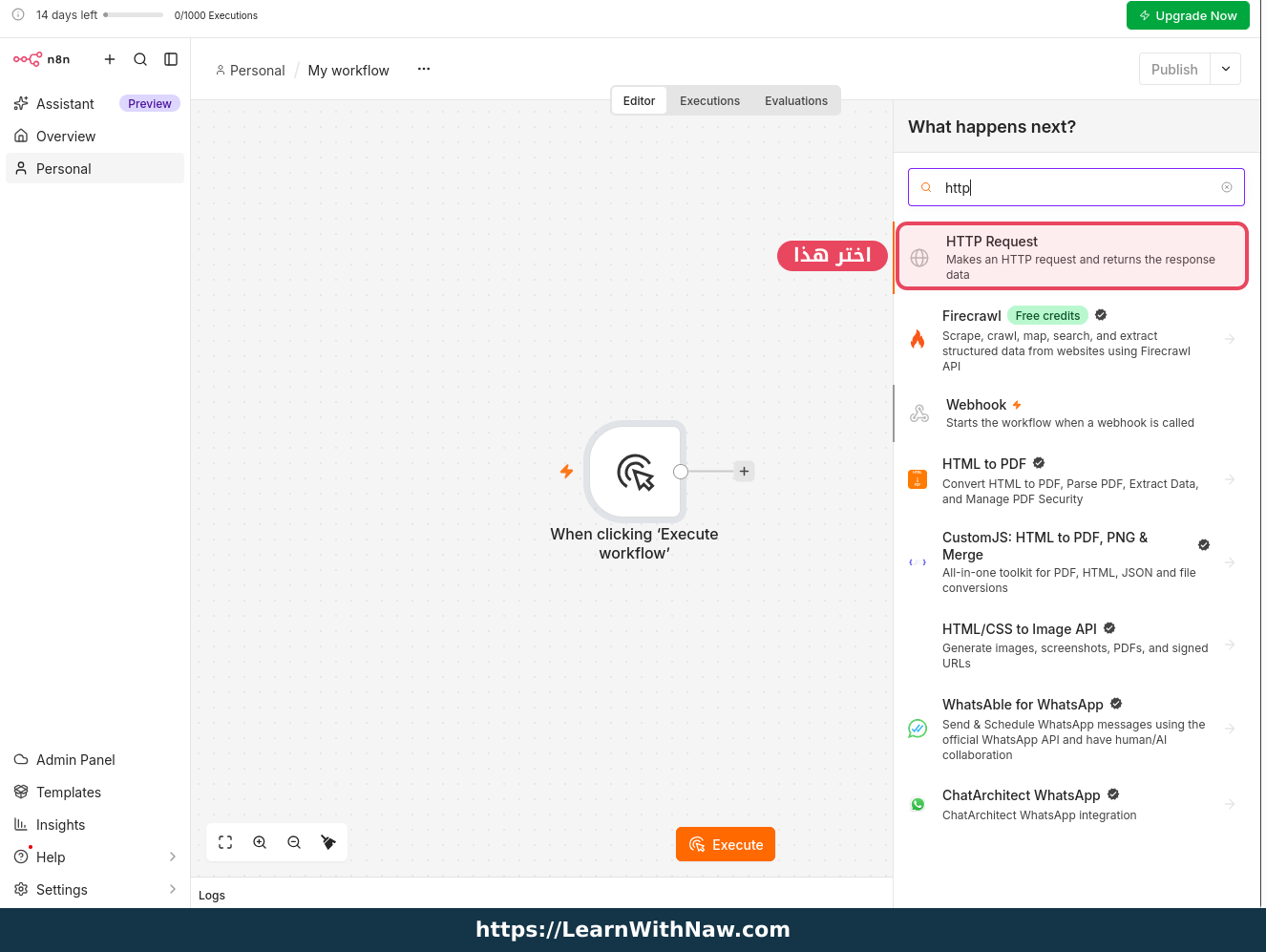Click the tidy up workflow broom icon
The height and width of the screenshot is (952, 1266).
pyautogui.click(x=328, y=842)
